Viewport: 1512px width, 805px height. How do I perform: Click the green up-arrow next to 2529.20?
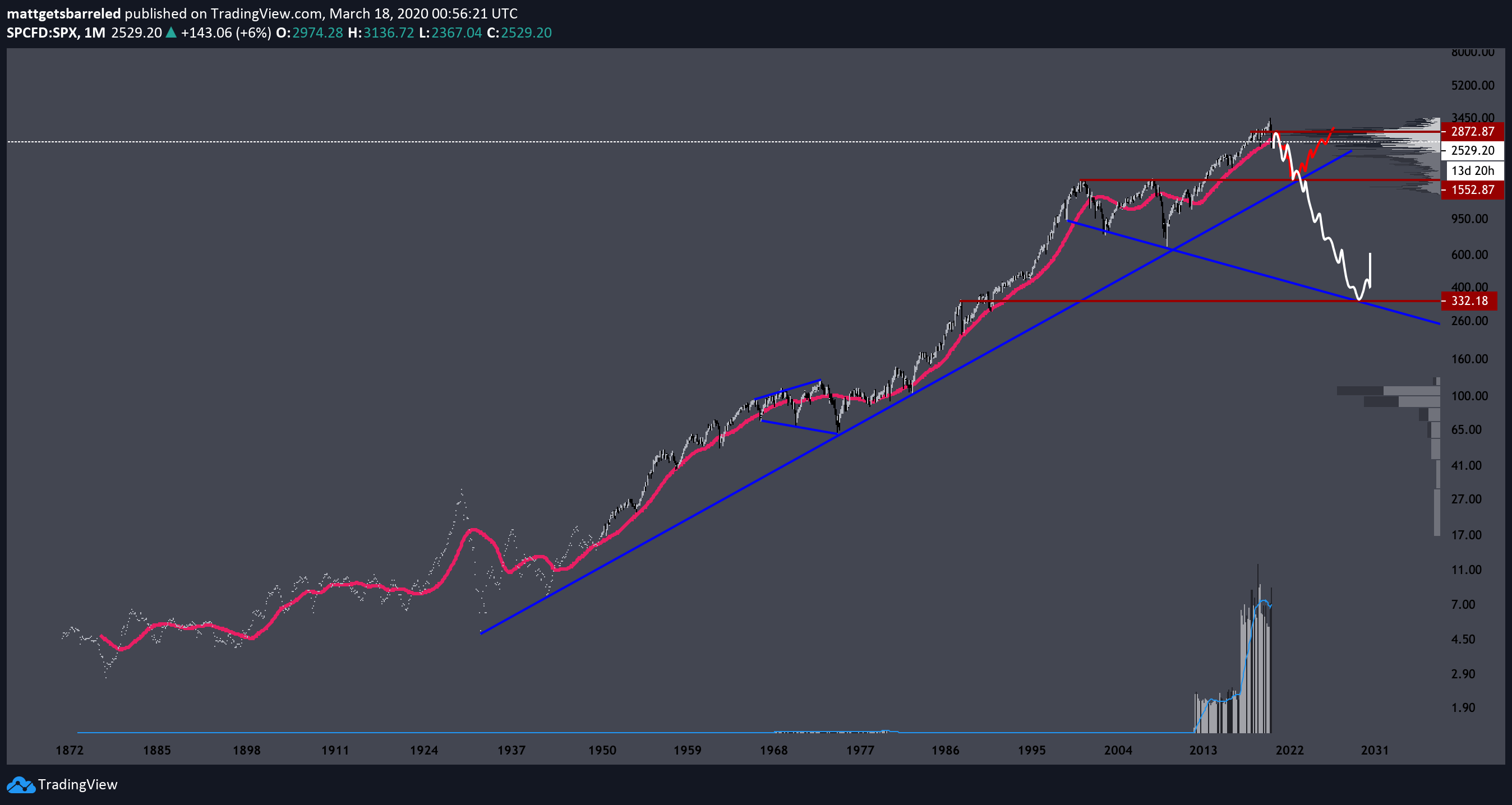click(171, 33)
